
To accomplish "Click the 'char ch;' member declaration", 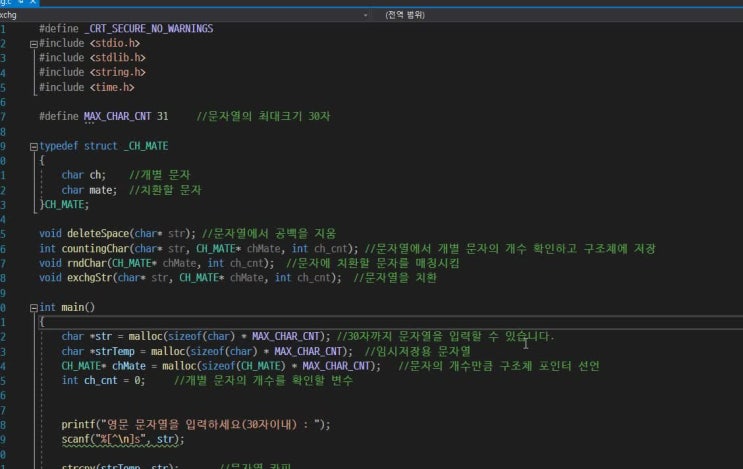I will pos(84,175).
